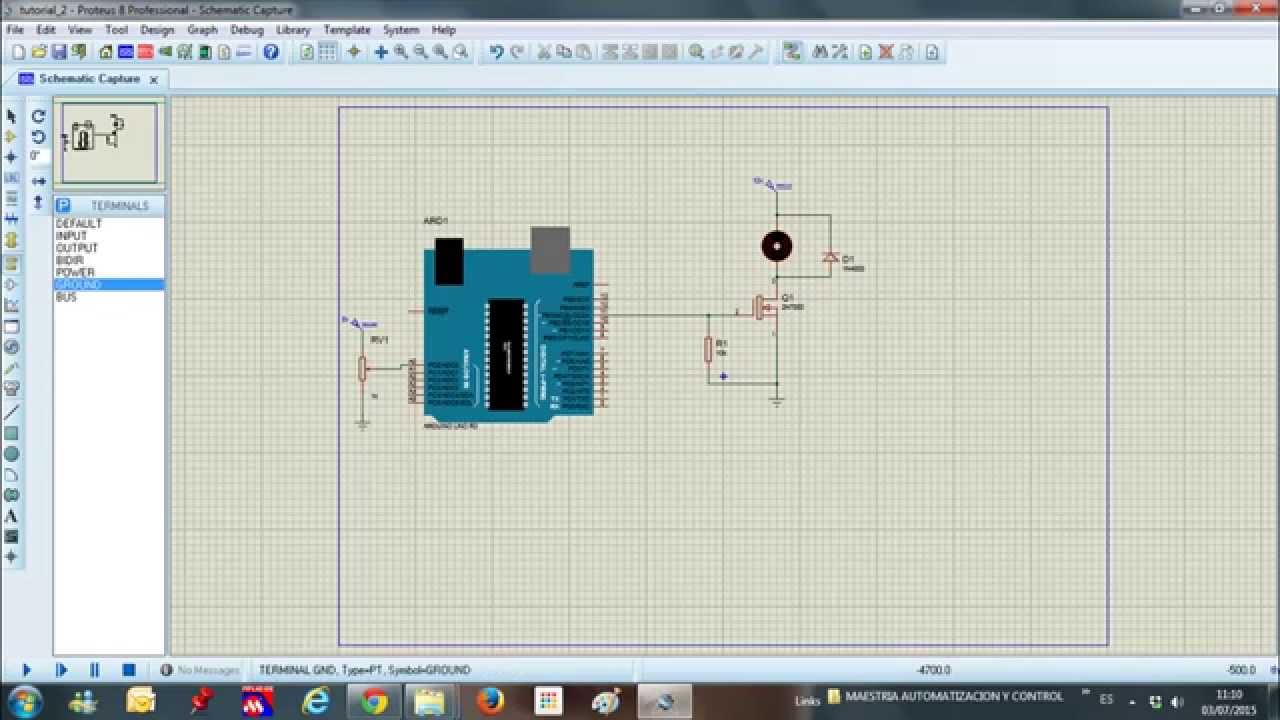Image resolution: width=1280 pixels, height=720 pixels.
Task: Select the Subcircuit Mode tool
Action: 12,240
